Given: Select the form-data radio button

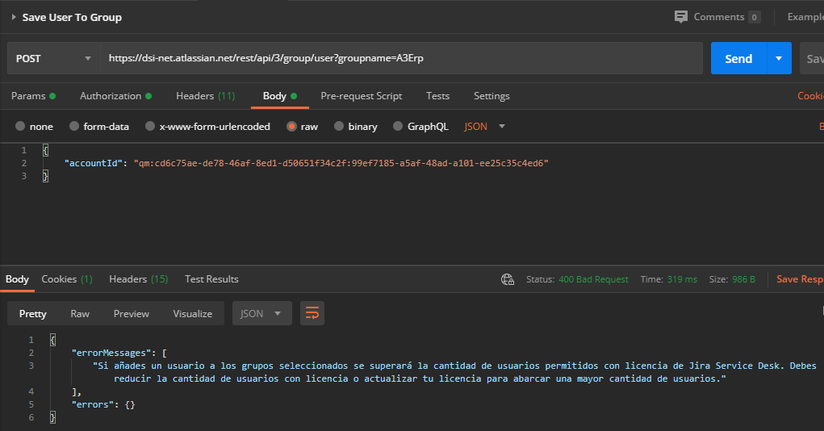Looking at the screenshot, I should [x=74, y=126].
